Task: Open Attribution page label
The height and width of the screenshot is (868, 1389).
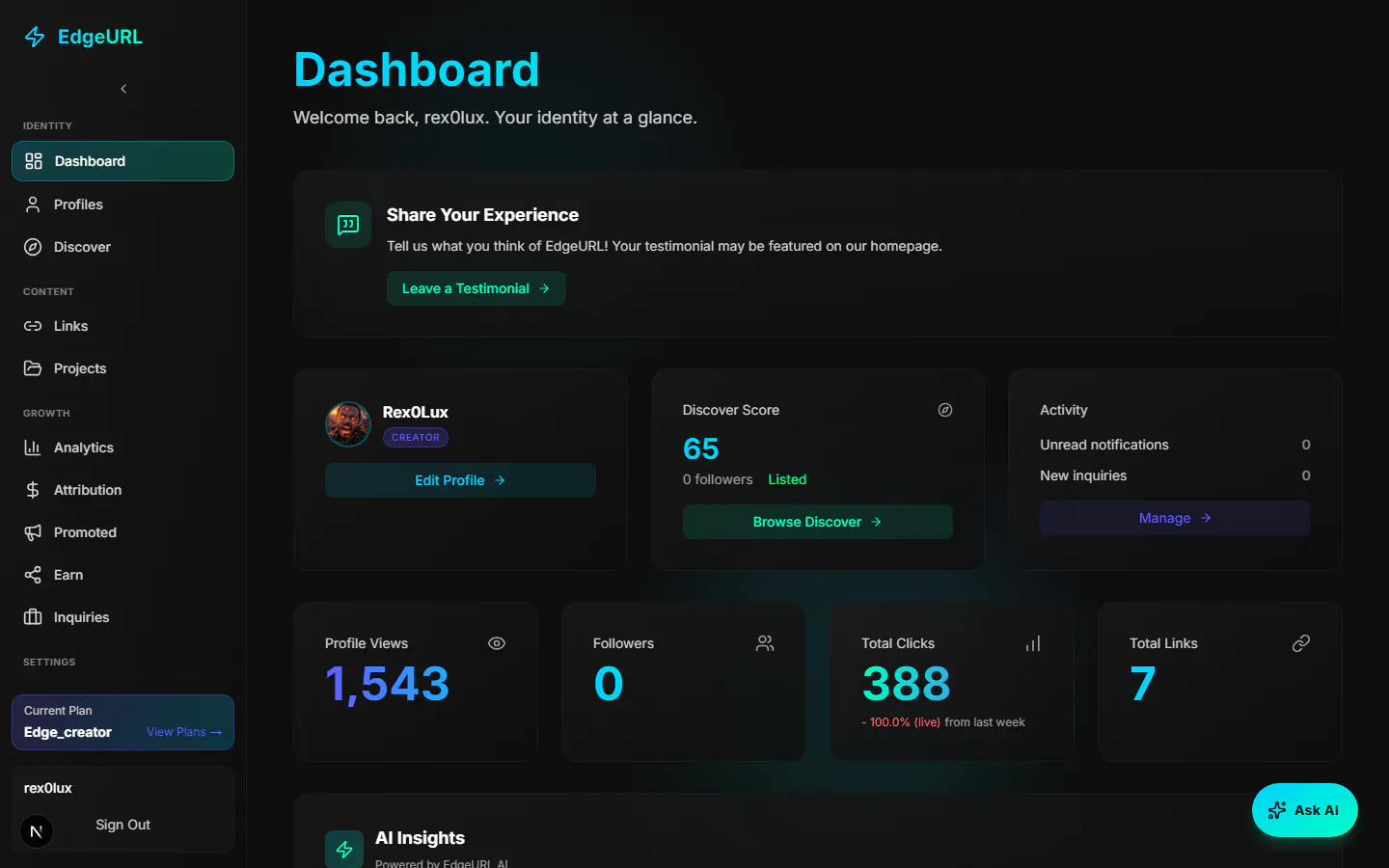Action: [x=88, y=490]
